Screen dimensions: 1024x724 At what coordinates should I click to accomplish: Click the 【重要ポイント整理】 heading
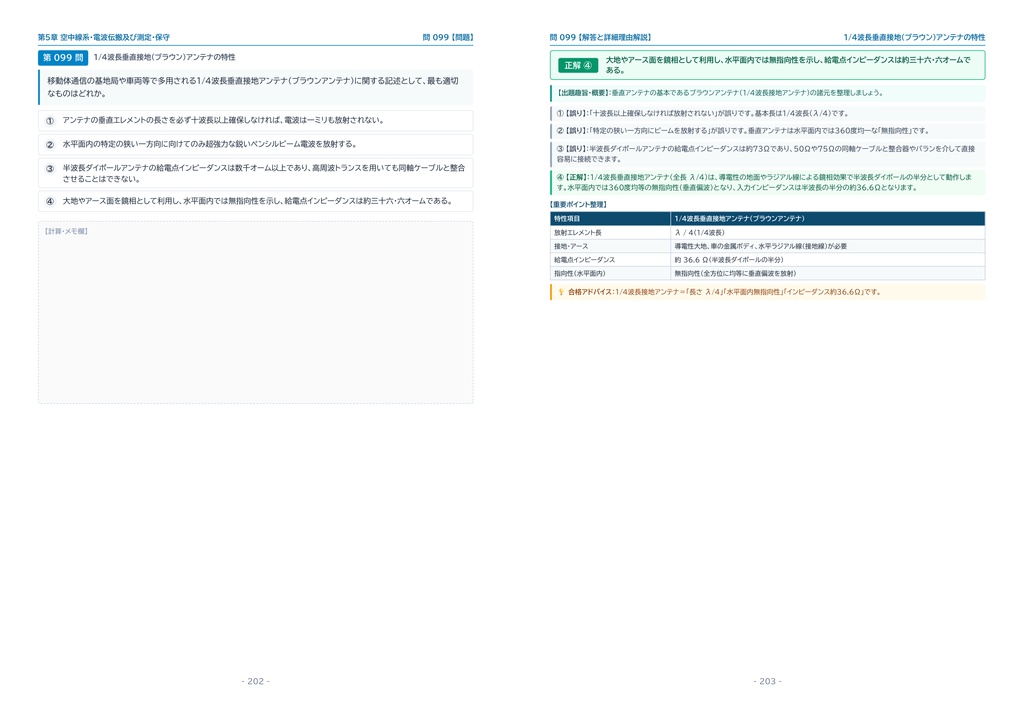[579, 204]
